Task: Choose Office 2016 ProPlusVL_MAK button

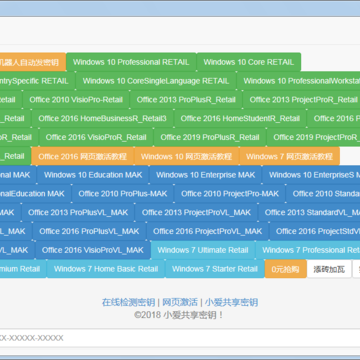Action: point(89,231)
